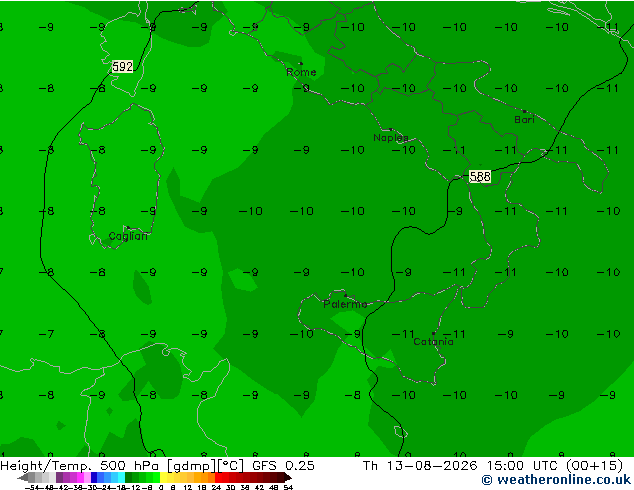Click the forecast time 'Th 13-08-2026 15:00 UTC'
634x490 pixels.
(463, 465)
